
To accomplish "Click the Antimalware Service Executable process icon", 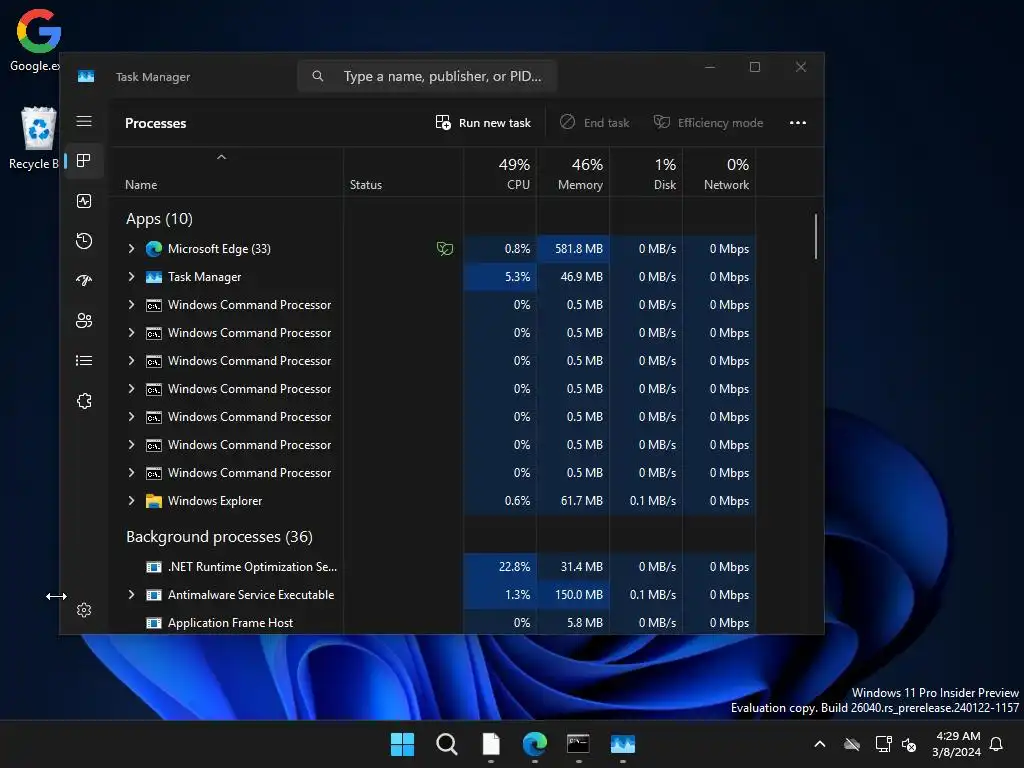I will point(153,595).
